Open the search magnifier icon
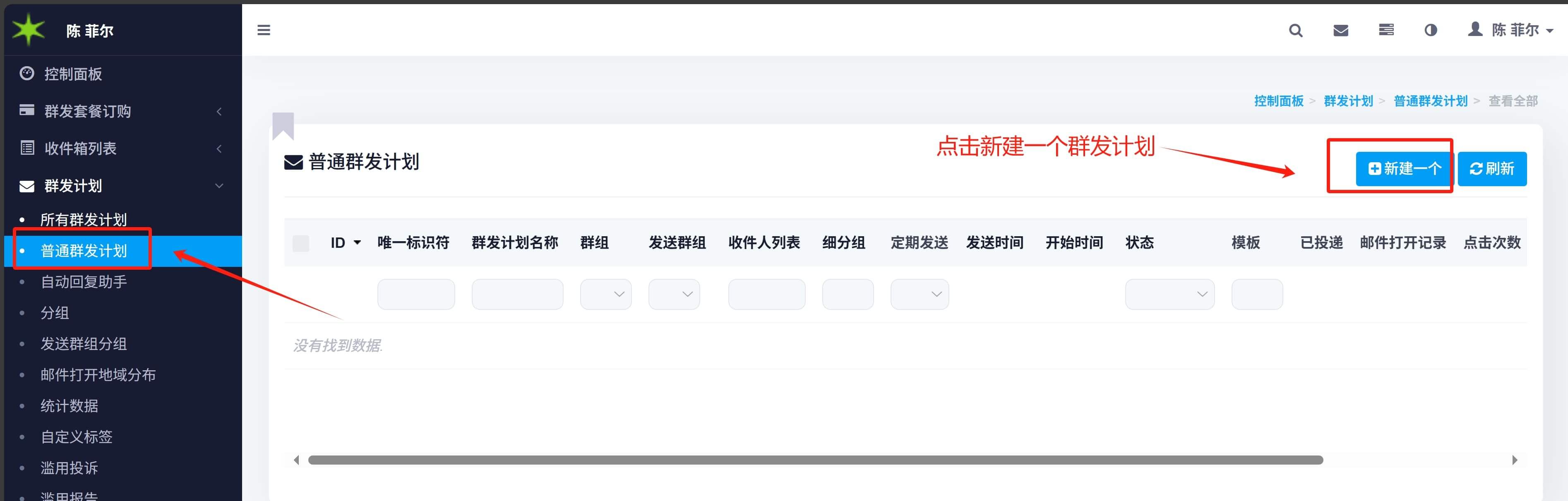Image resolution: width=1568 pixels, height=501 pixels. click(1295, 31)
